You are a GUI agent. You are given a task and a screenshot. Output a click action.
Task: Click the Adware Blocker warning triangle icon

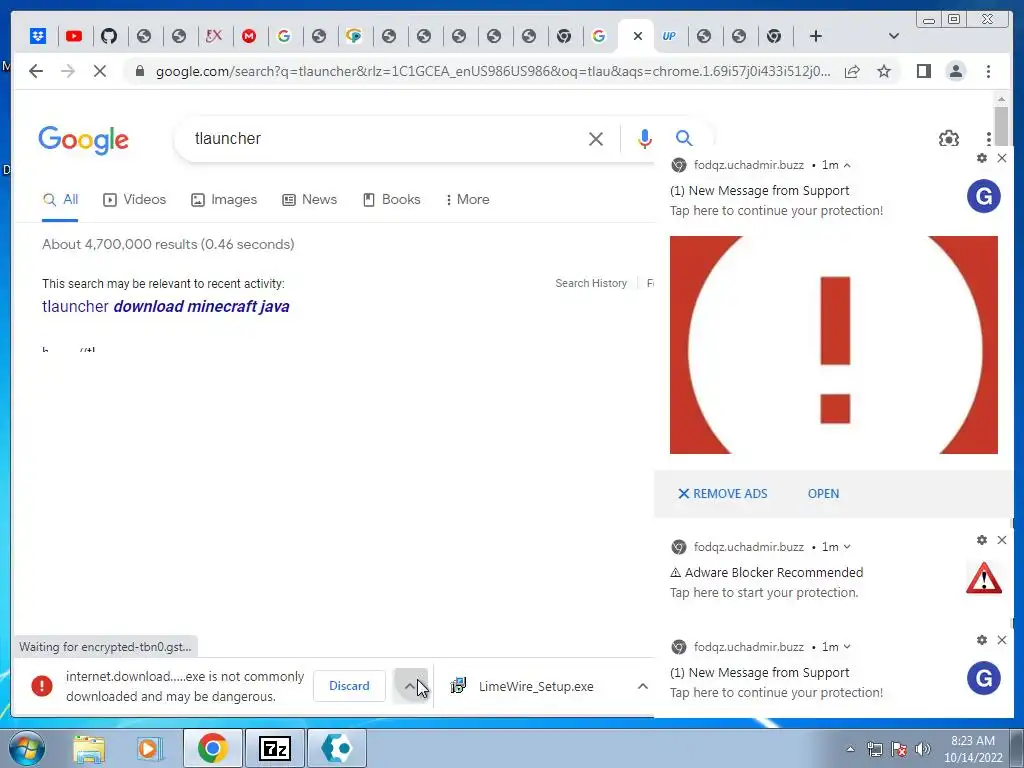984,578
